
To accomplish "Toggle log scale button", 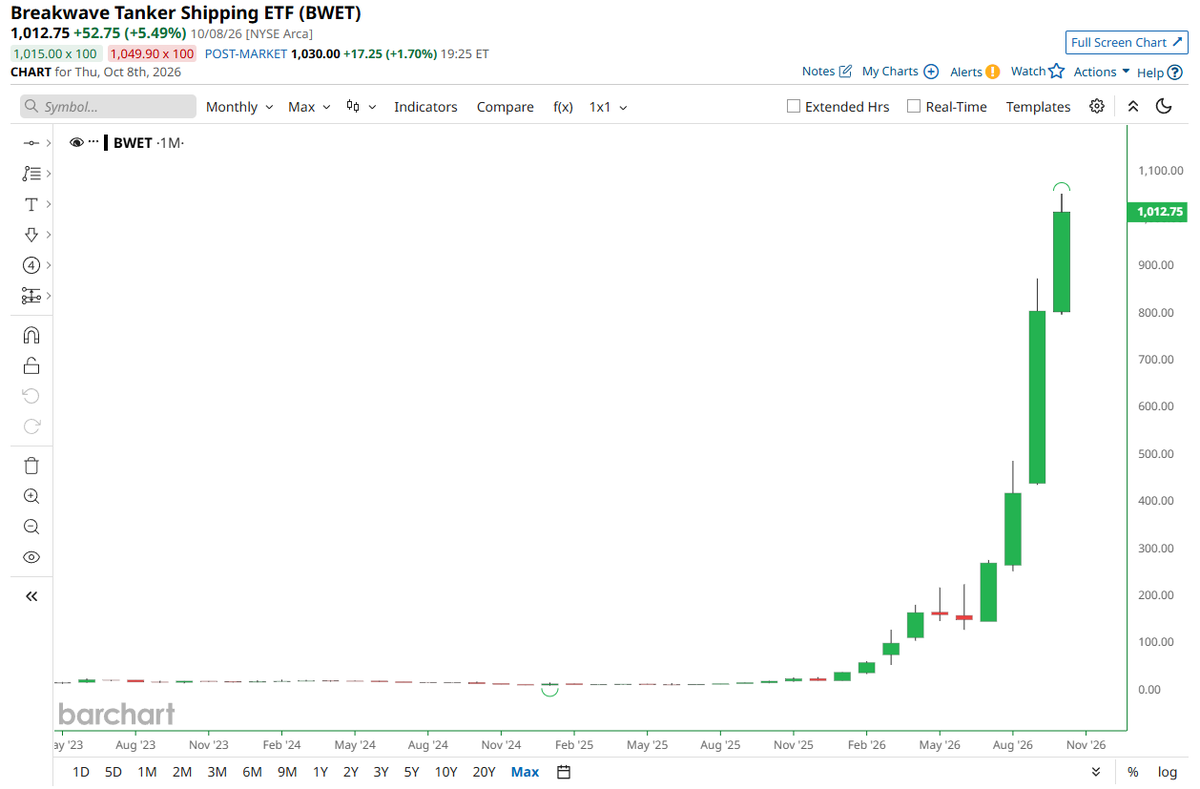I will point(1167,772).
